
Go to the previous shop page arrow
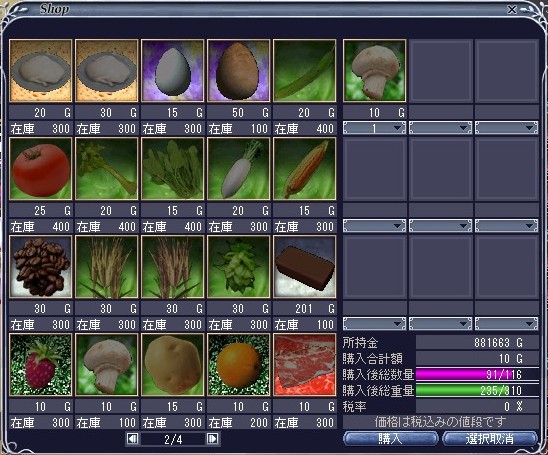pos(132,439)
